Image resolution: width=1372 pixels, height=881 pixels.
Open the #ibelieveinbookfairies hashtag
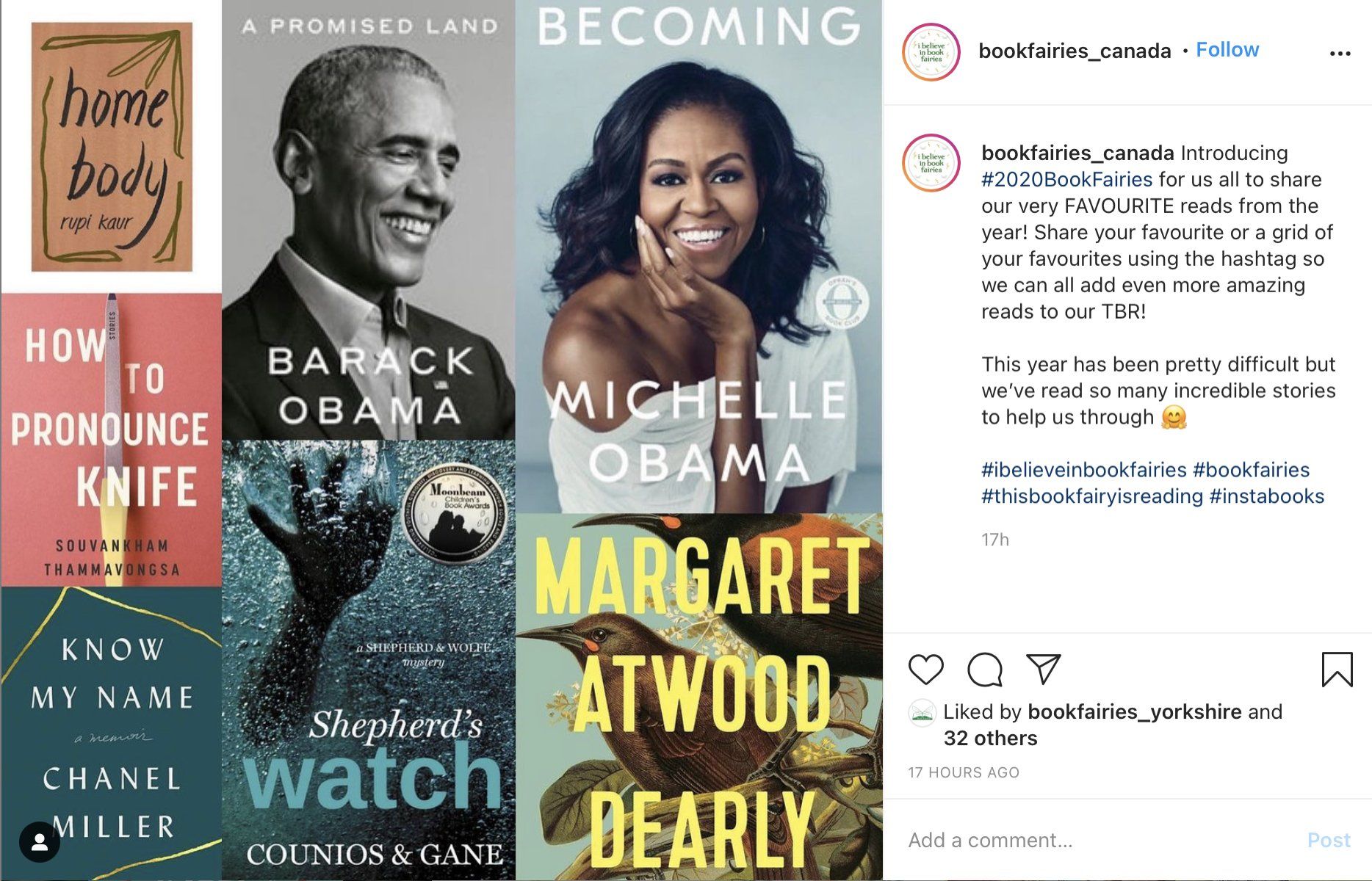(1084, 470)
